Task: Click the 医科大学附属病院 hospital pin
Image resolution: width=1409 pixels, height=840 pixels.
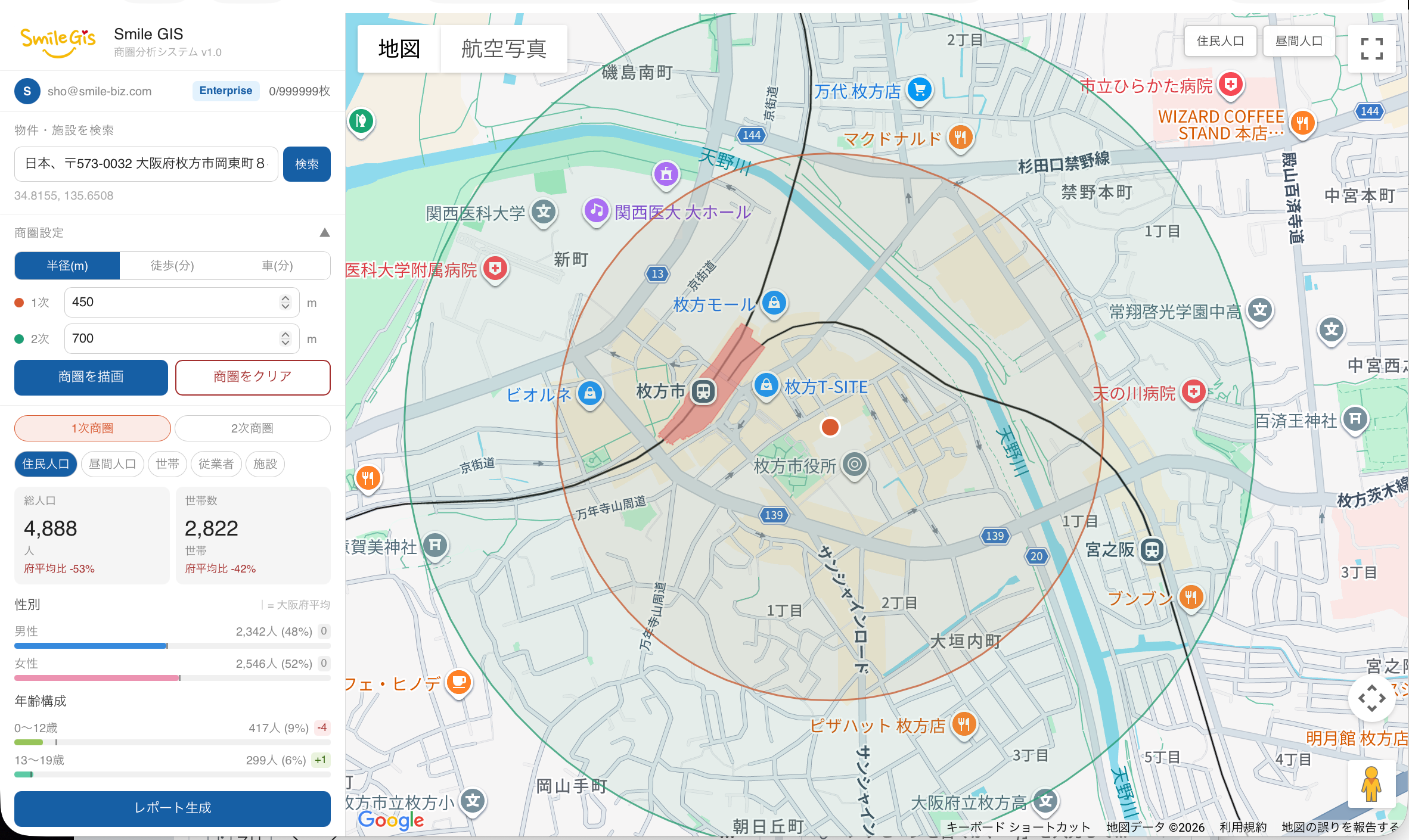Action: pos(495,269)
